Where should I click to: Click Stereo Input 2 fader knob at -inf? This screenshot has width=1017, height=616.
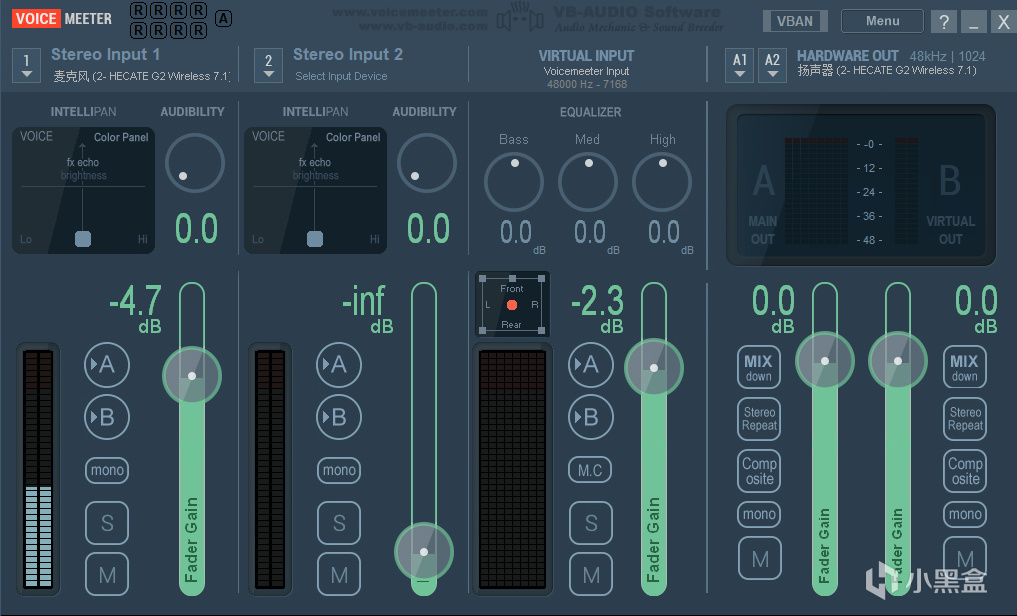(424, 552)
